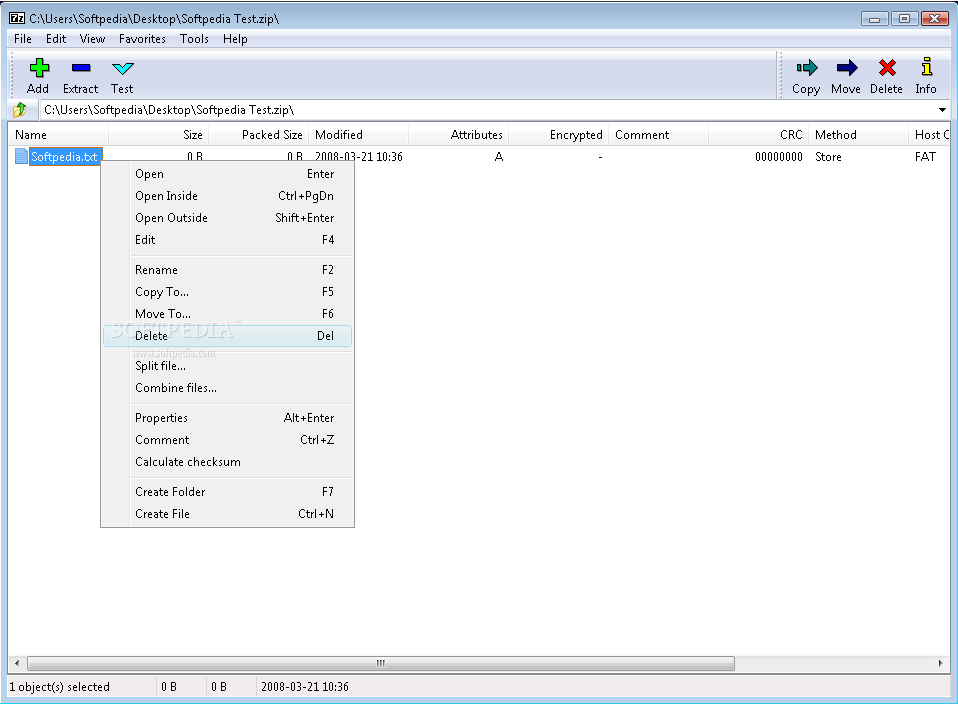The height and width of the screenshot is (704, 958).
Task: Click the Store method cell
Action: 828,157
